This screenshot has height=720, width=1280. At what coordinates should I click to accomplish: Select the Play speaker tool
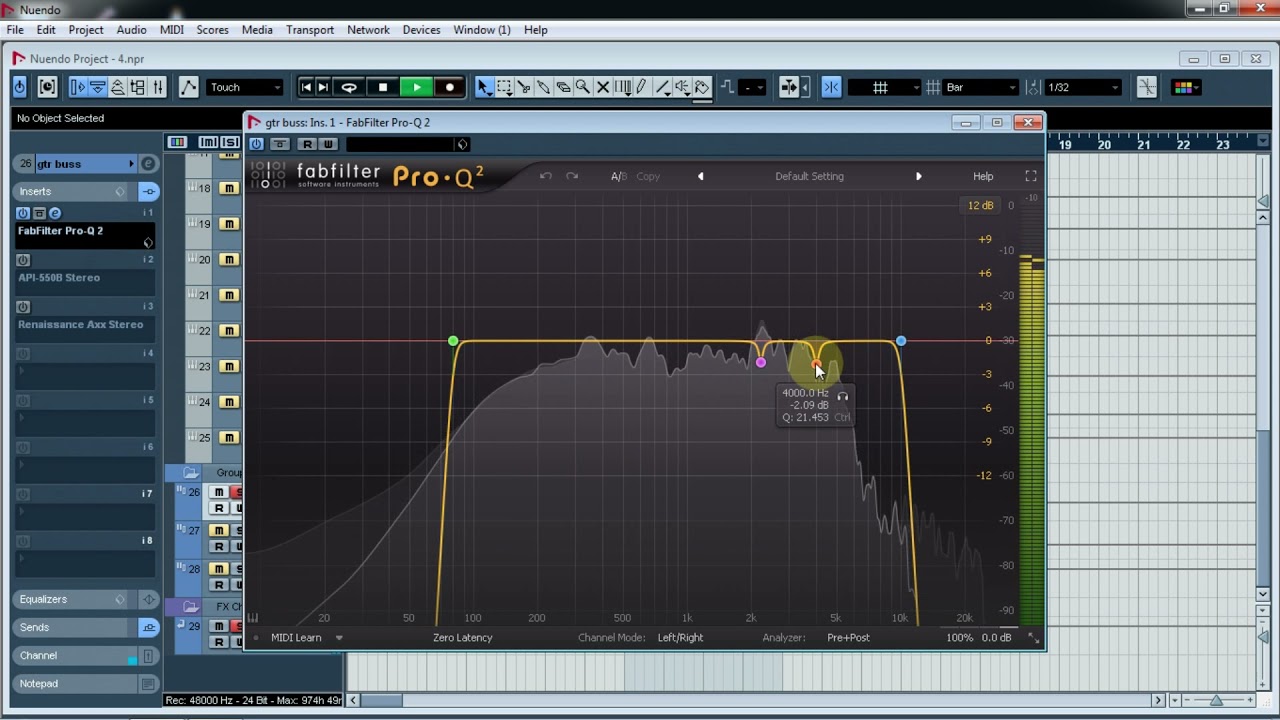pos(682,87)
